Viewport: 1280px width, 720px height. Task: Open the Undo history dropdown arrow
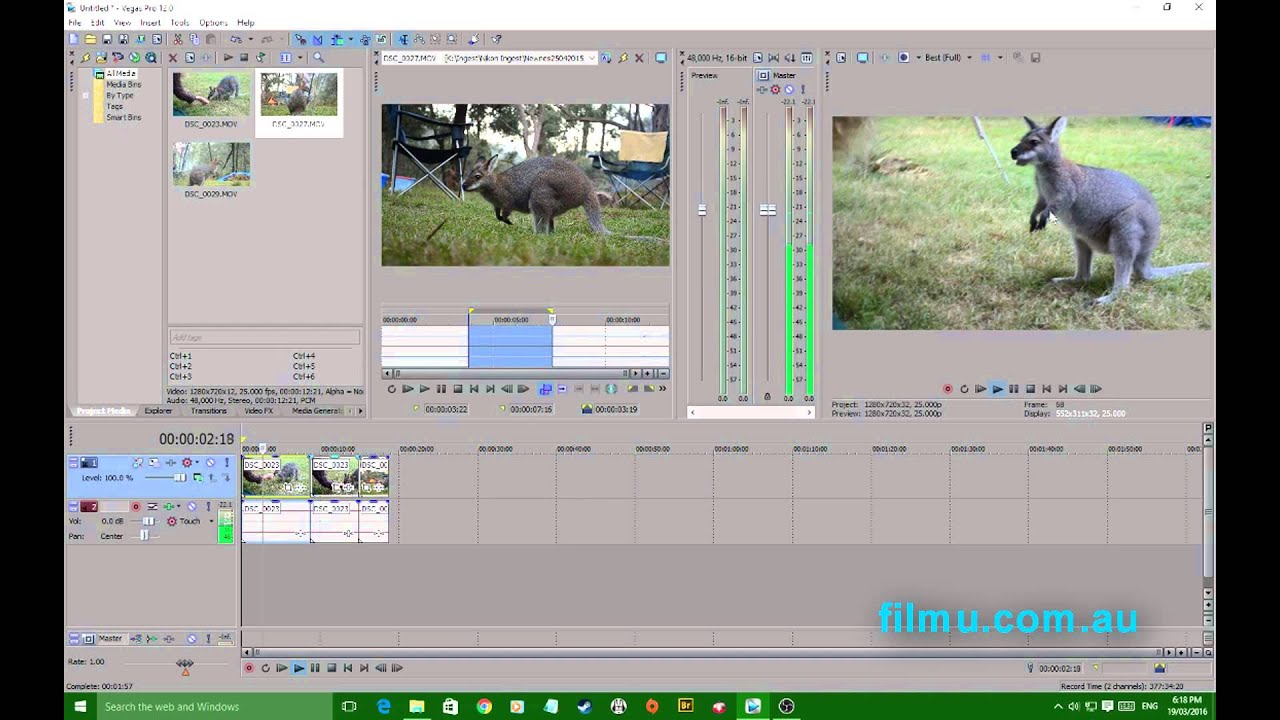coord(251,39)
